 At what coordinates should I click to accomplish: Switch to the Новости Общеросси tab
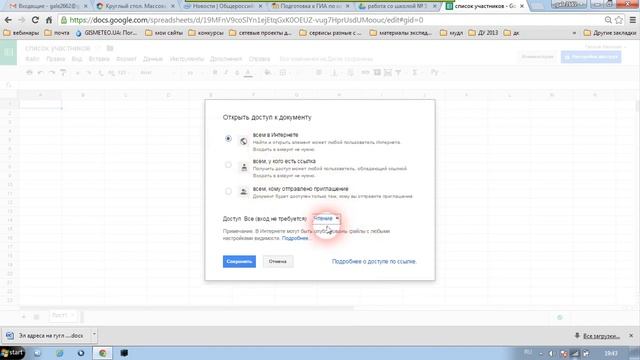[221, 6]
